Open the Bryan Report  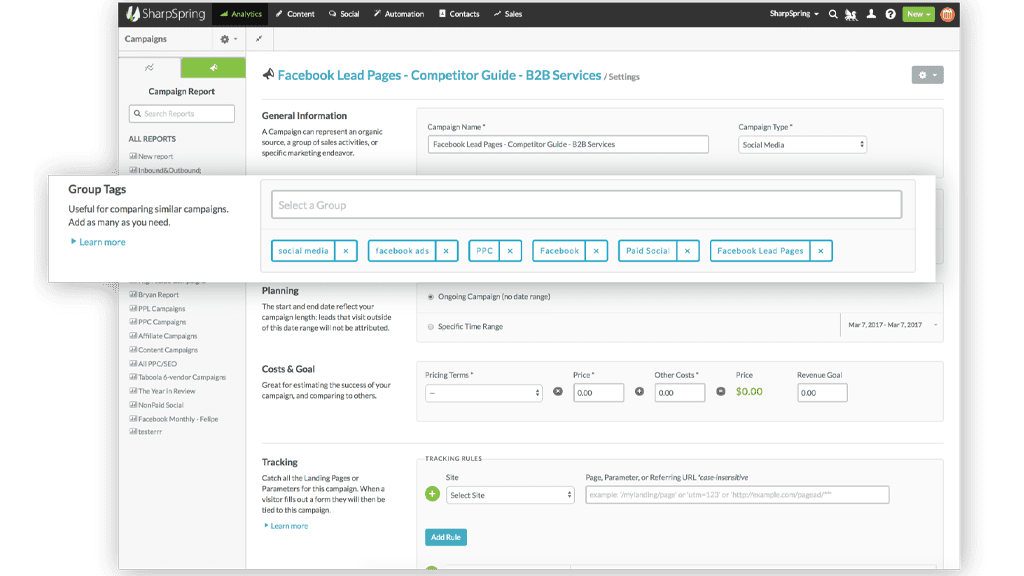(154, 295)
